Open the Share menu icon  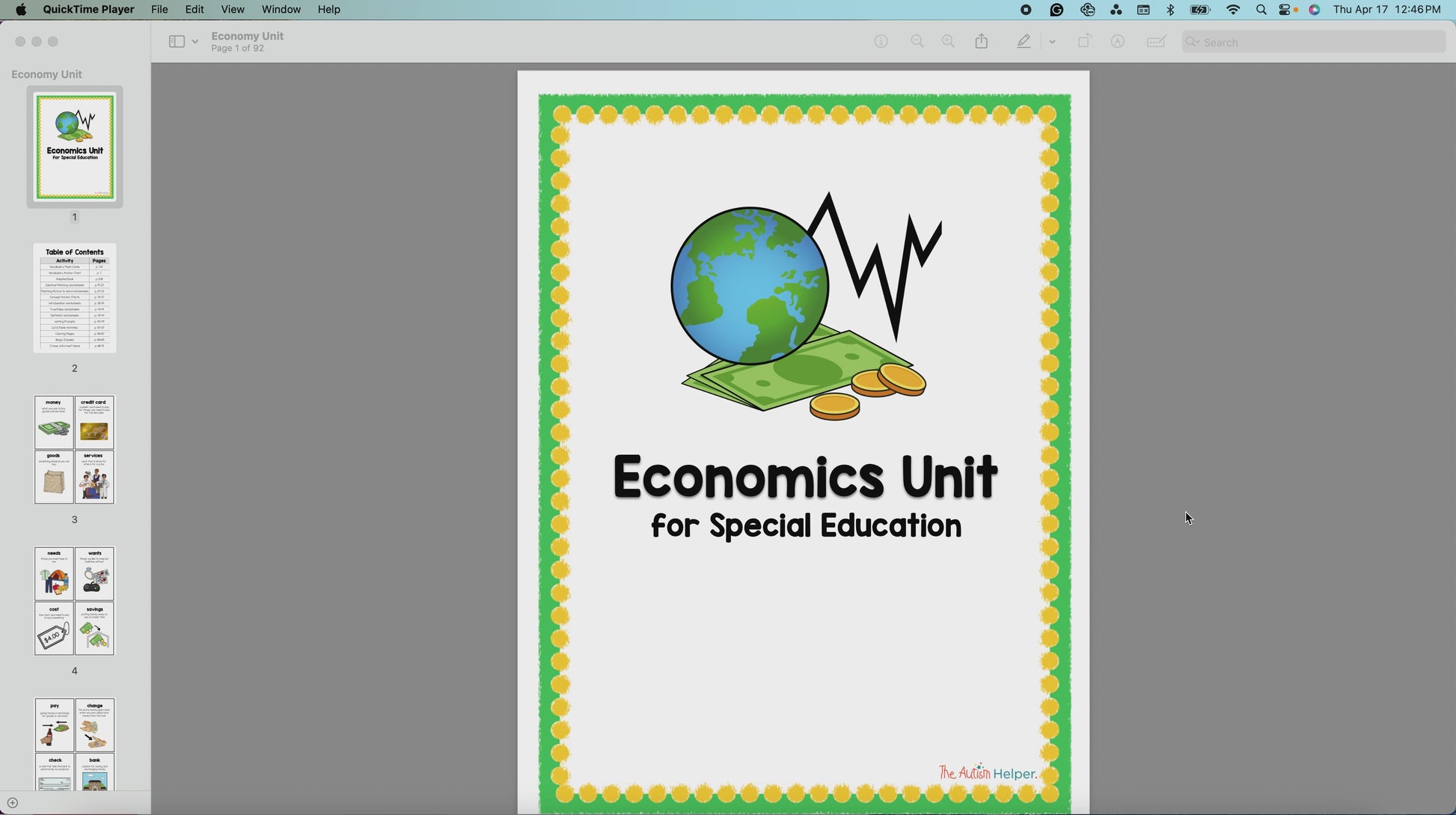[982, 42]
